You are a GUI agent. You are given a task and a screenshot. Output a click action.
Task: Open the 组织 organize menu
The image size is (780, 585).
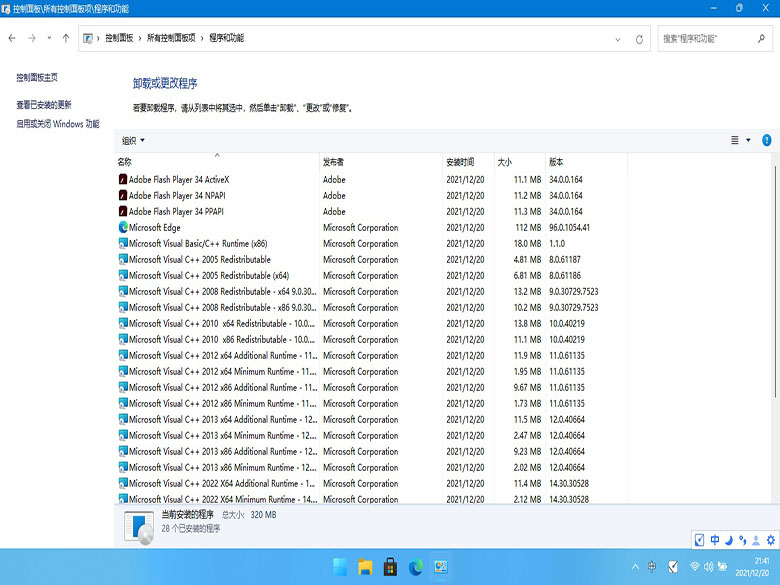[133, 141]
